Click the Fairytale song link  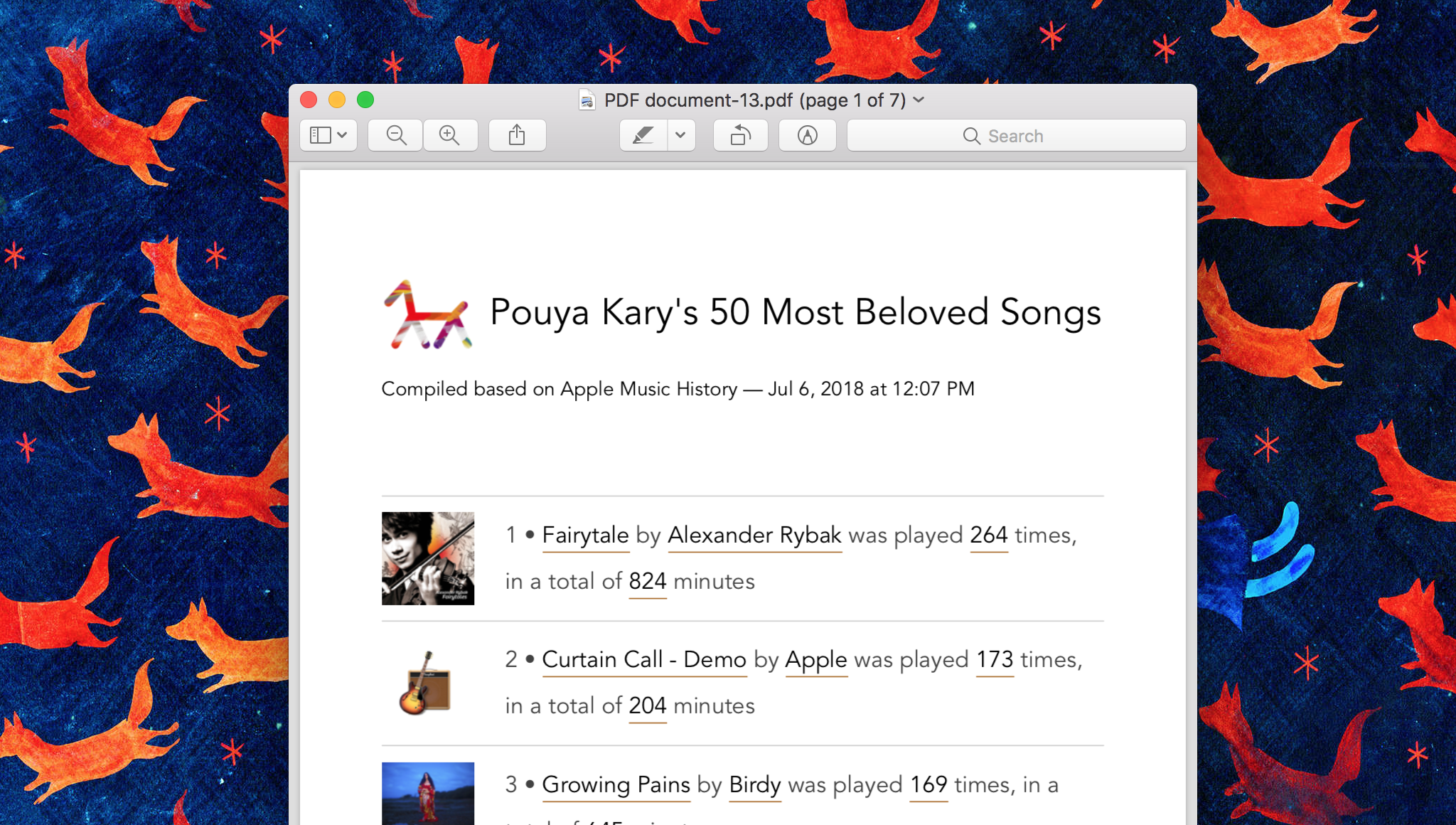(x=585, y=536)
